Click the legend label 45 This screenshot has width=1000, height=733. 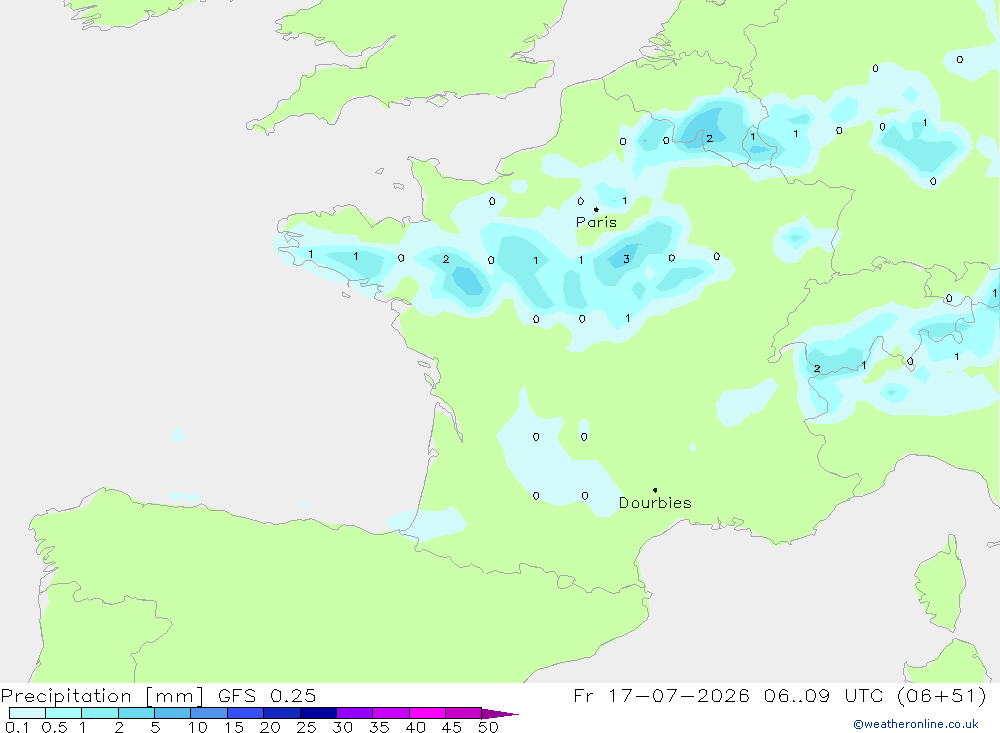coord(452,727)
